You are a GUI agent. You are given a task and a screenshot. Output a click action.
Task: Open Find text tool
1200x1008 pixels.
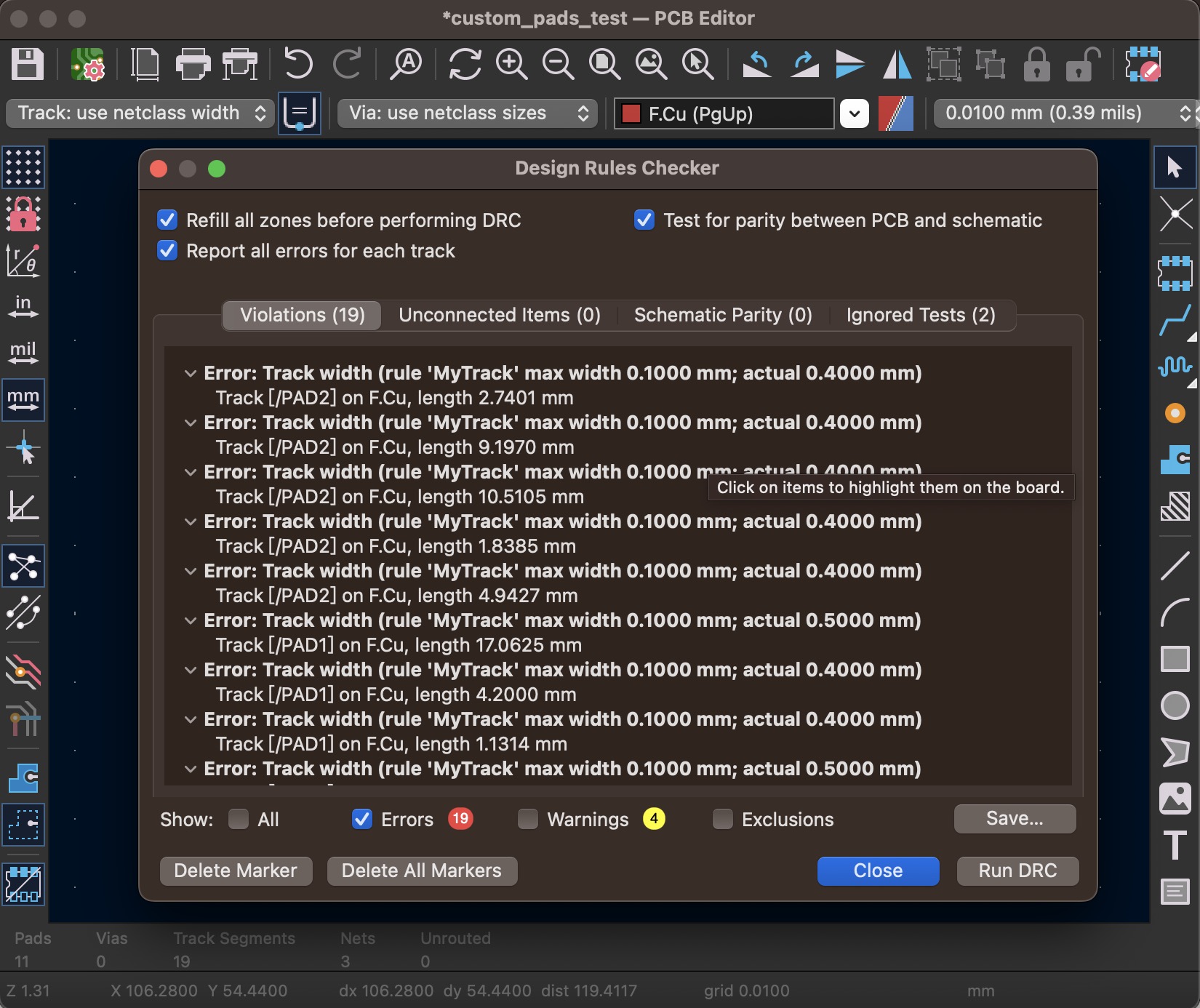click(x=406, y=64)
